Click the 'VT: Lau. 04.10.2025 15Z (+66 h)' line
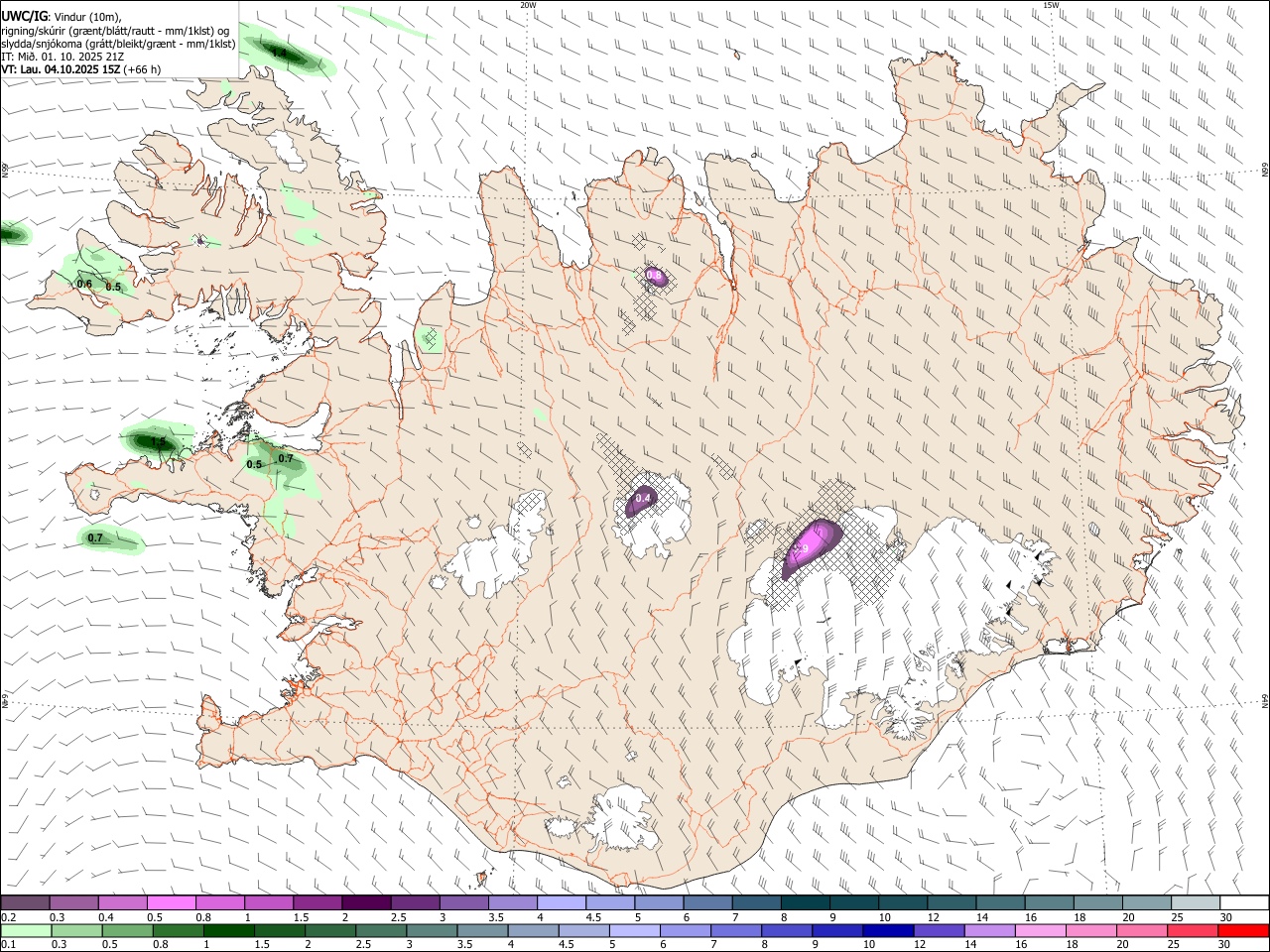1270x952 pixels. [x=80, y=69]
